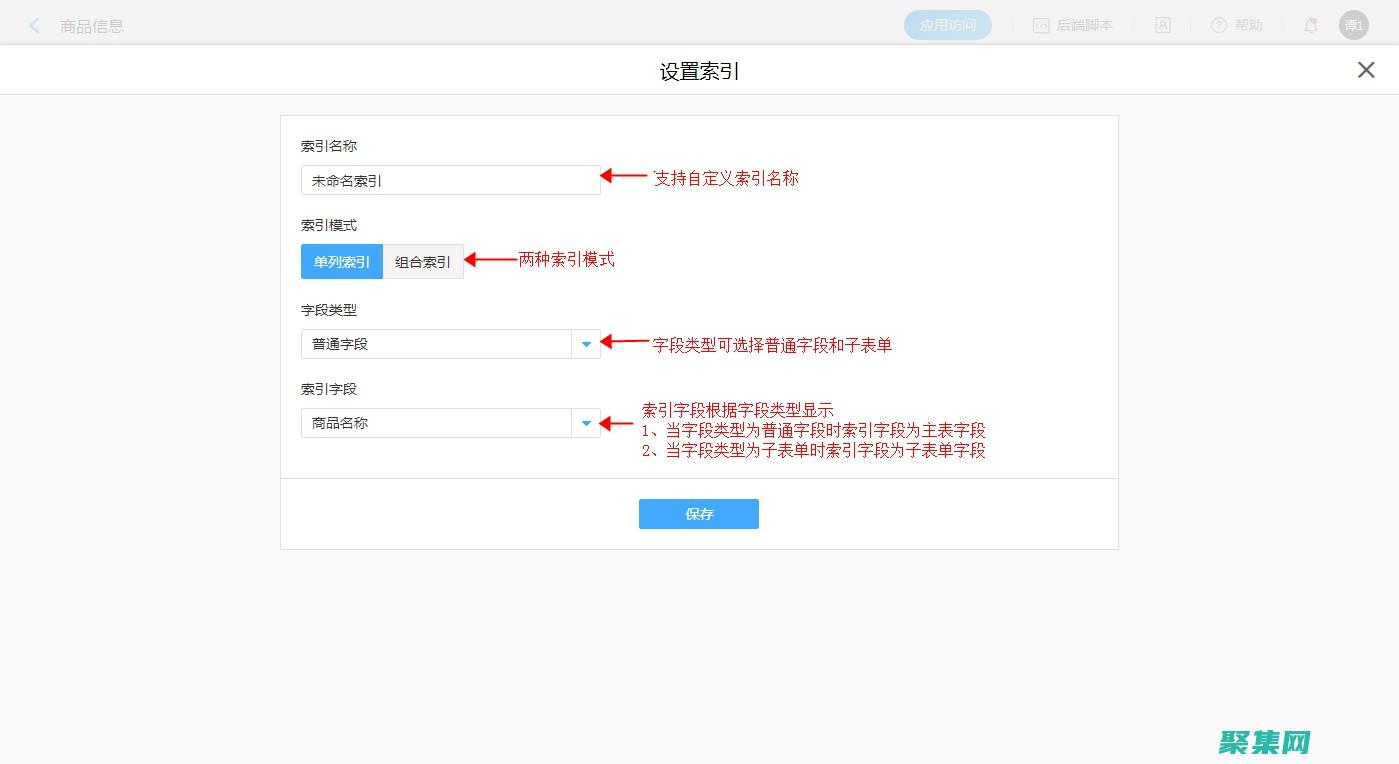
Task: Open the 后端脚本 code script panel
Action: point(1075,25)
